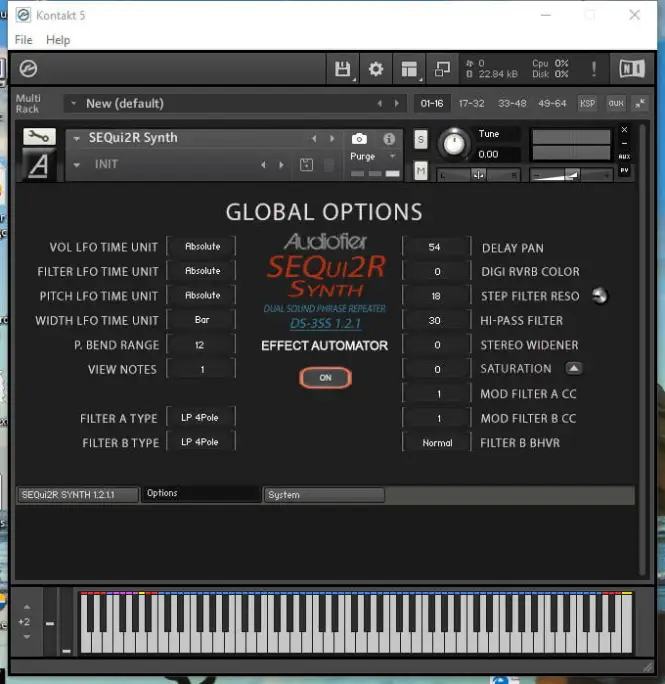The width and height of the screenshot is (665, 684).
Task: Toggle the aux sends button
Action: [616, 103]
